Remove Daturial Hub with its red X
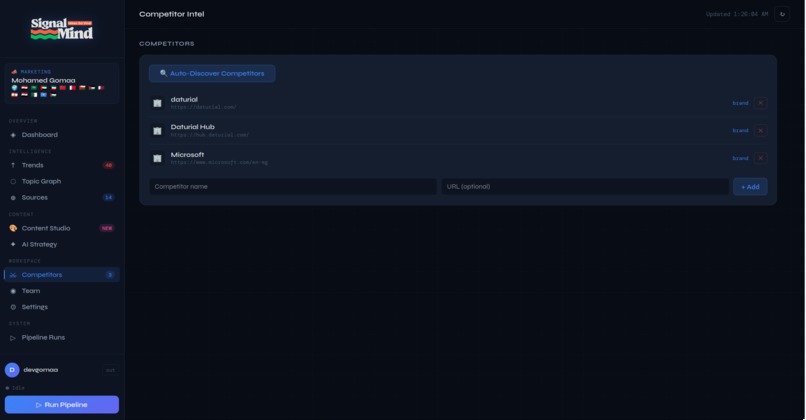The height and width of the screenshot is (420, 806). coord(760,131)
